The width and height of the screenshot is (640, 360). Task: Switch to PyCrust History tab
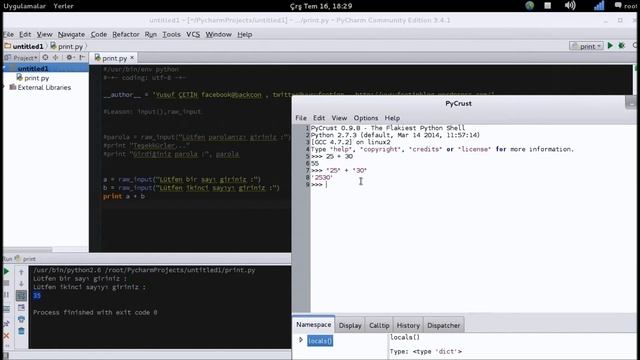[408, 325]
